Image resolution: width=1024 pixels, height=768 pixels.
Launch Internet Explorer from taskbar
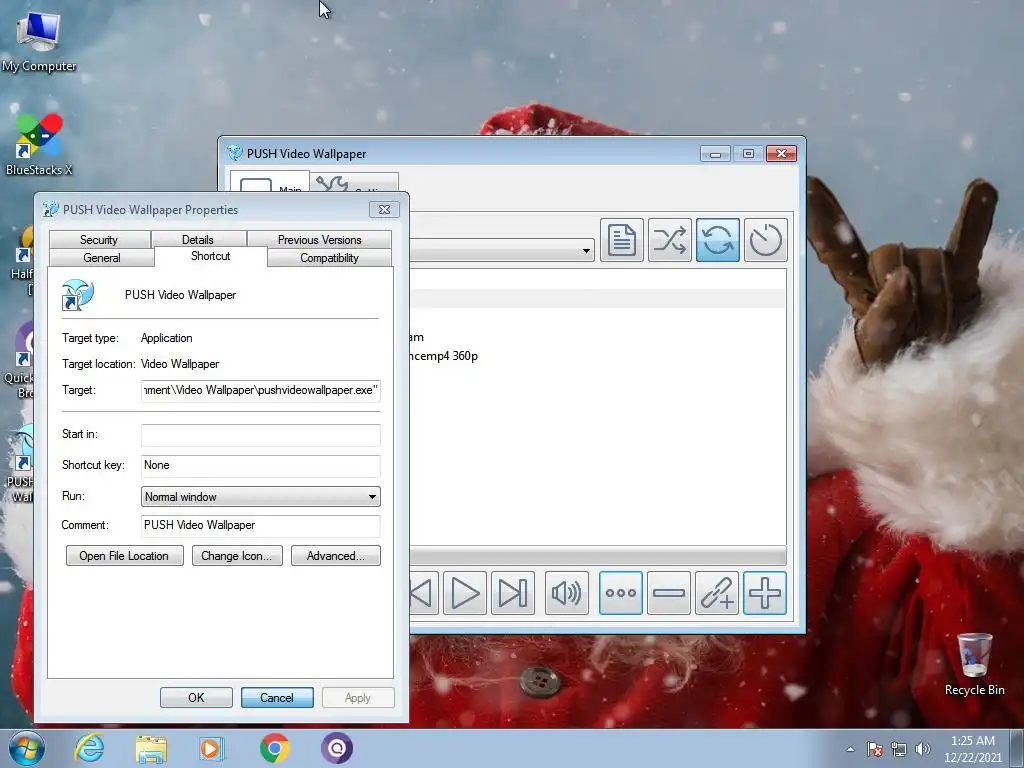pyautogui.click(x=89, y=748)
